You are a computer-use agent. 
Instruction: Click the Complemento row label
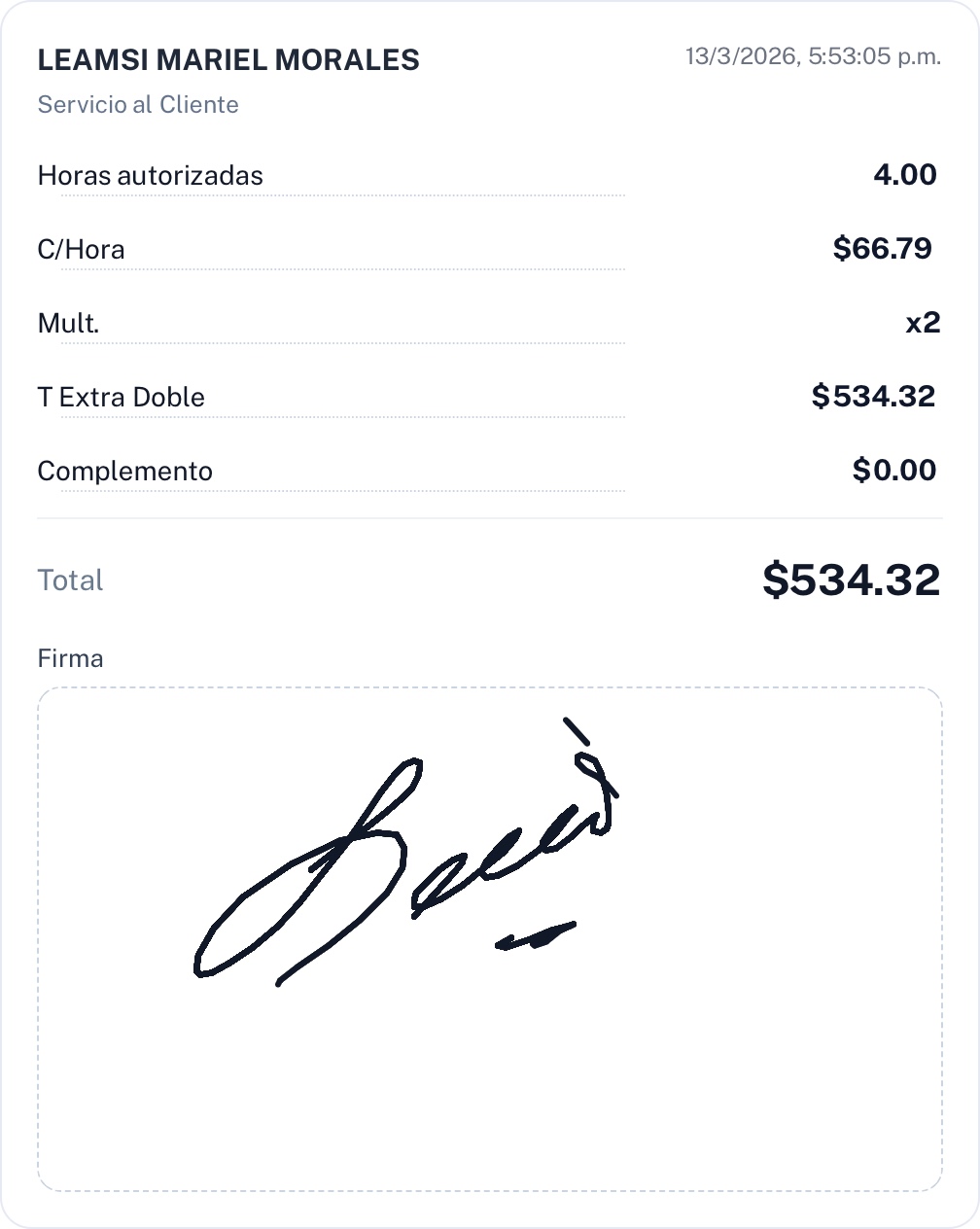click(x=125, y=472)
